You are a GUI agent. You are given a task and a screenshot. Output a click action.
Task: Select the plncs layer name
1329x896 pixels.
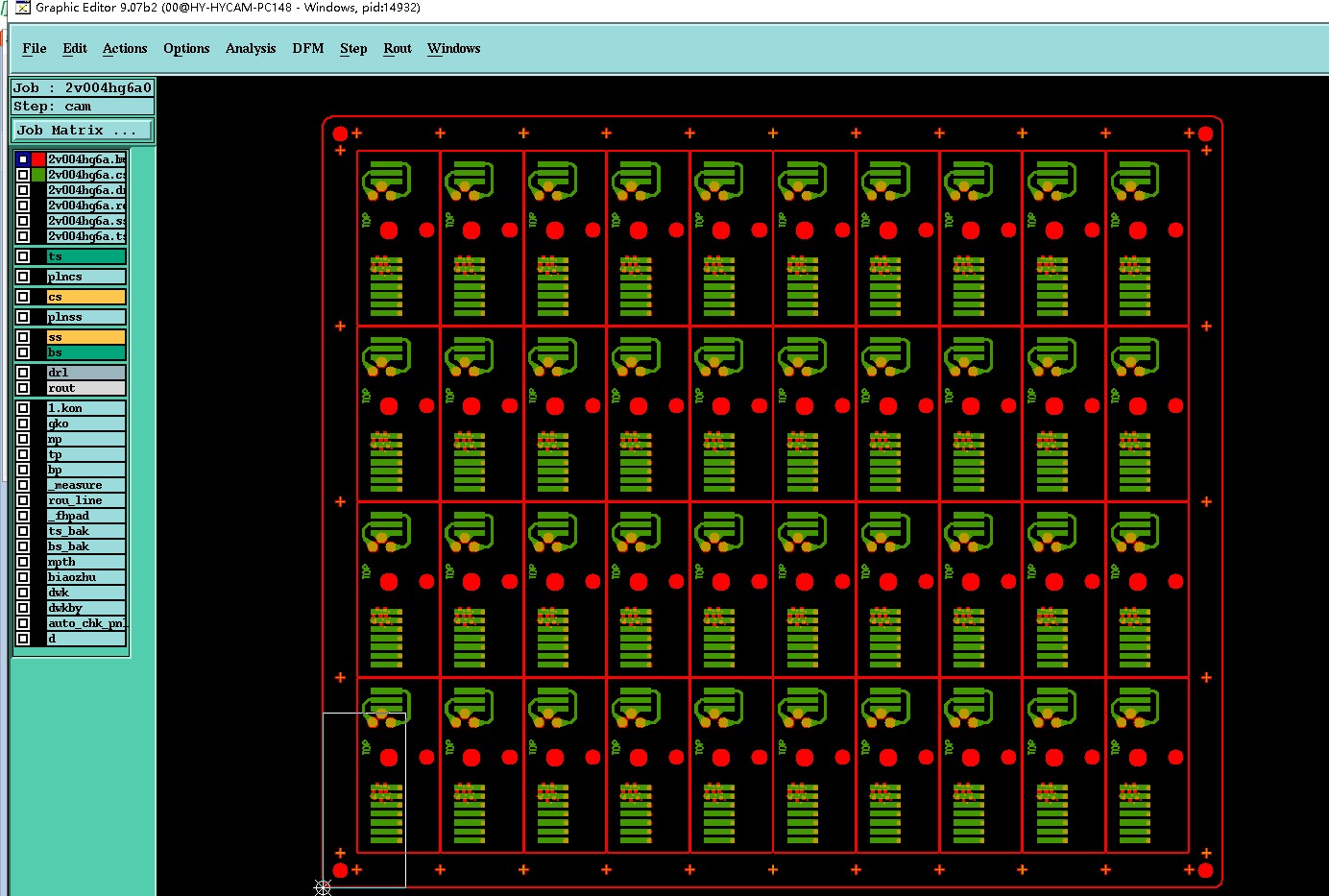click(x=86, y=277)
